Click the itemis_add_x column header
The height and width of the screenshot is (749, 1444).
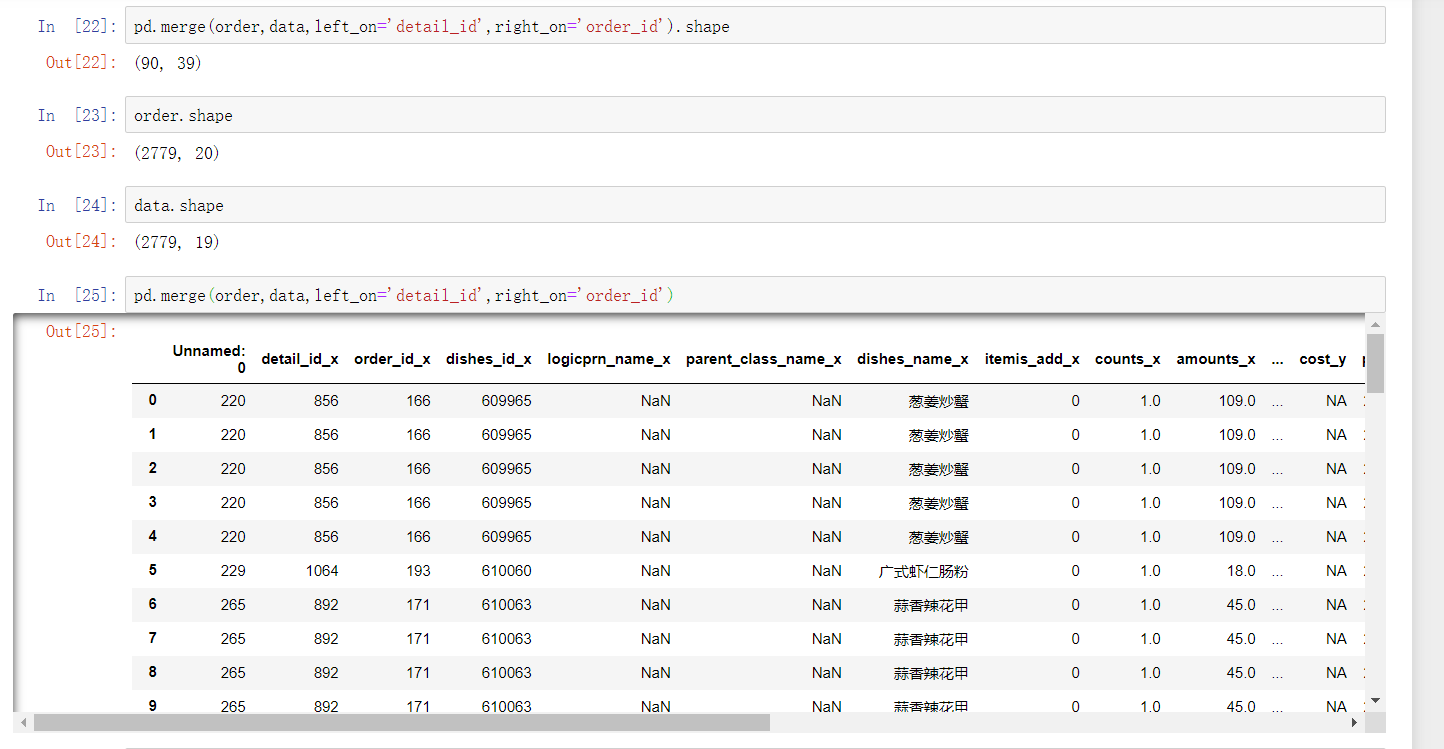tap(1032, 359)
